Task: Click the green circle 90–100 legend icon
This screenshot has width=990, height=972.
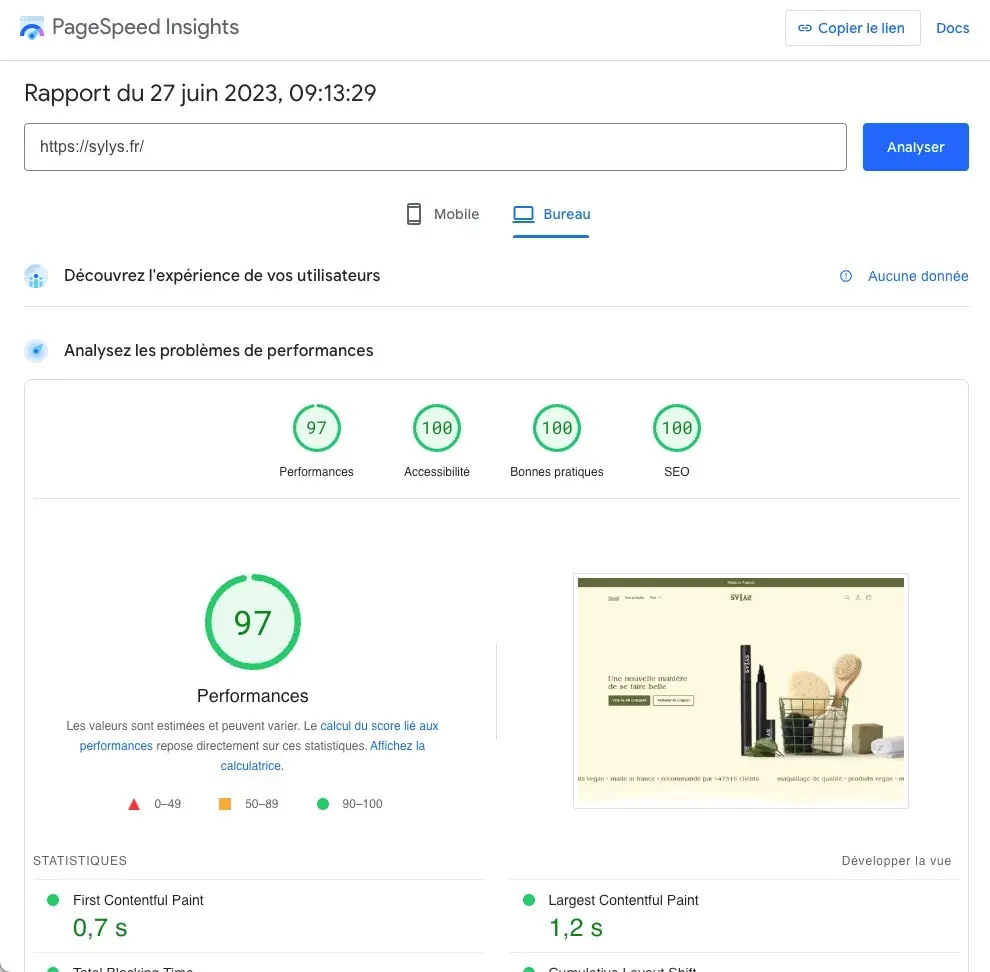Action: click(323, 804)
